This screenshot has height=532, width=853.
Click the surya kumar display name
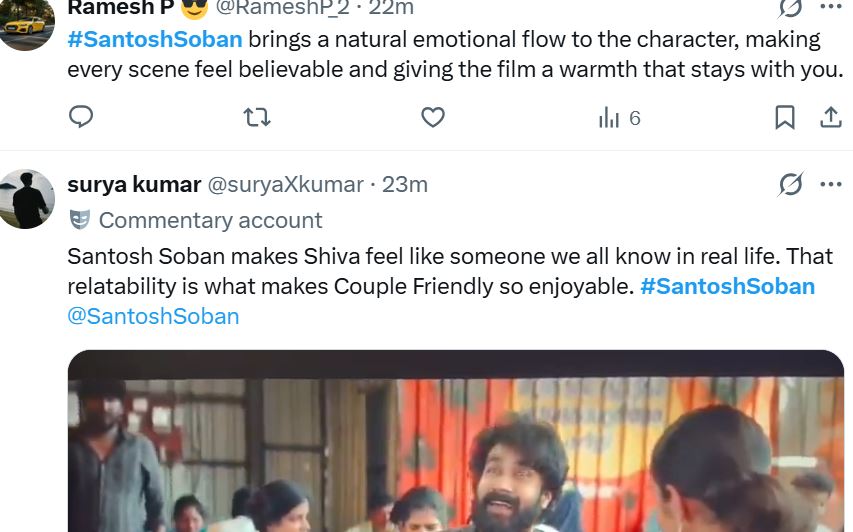coord(134,184)
